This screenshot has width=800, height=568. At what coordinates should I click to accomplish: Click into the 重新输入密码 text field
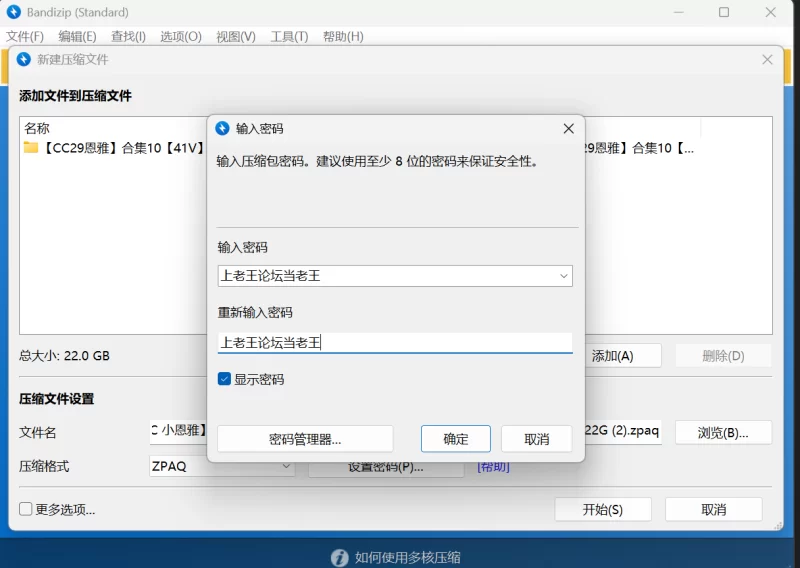[395, 342]
